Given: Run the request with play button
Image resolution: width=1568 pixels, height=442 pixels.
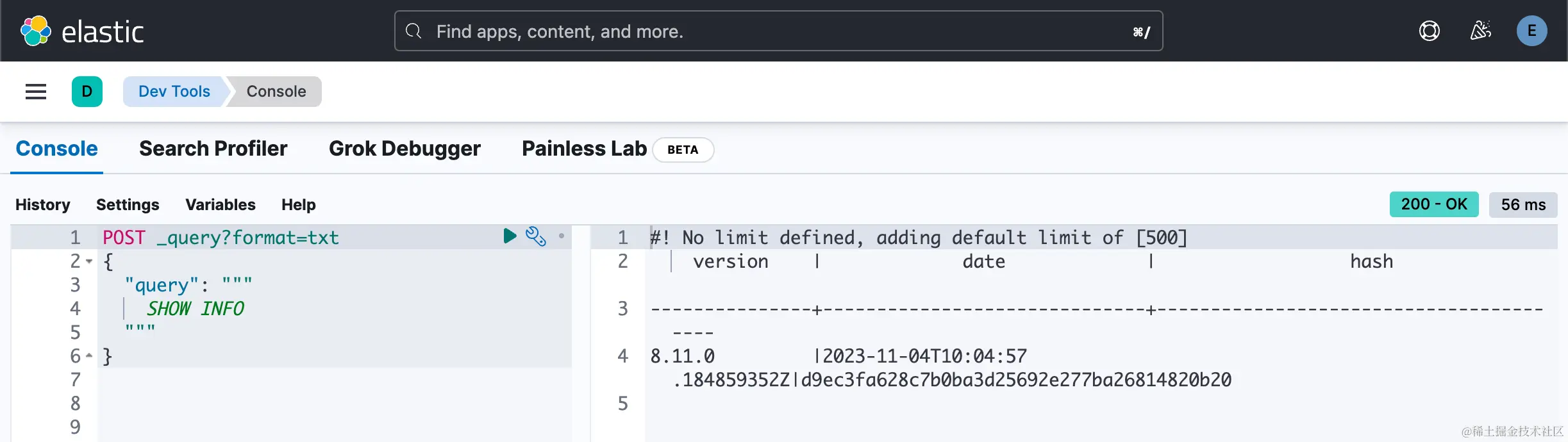Looking at the screenshot, I should click(510, 236).
